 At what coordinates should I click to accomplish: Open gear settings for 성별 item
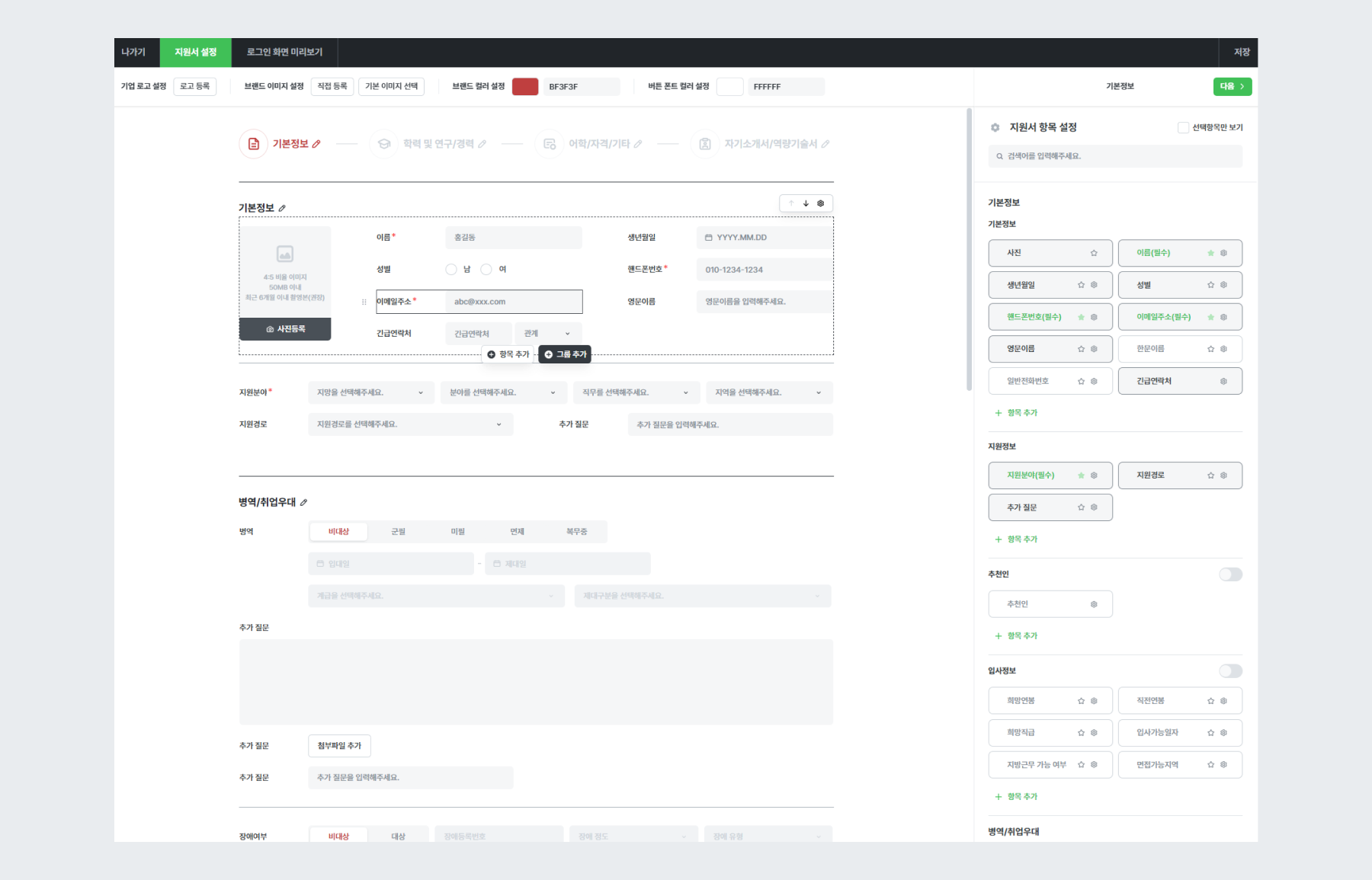(x=1223, y=285)
